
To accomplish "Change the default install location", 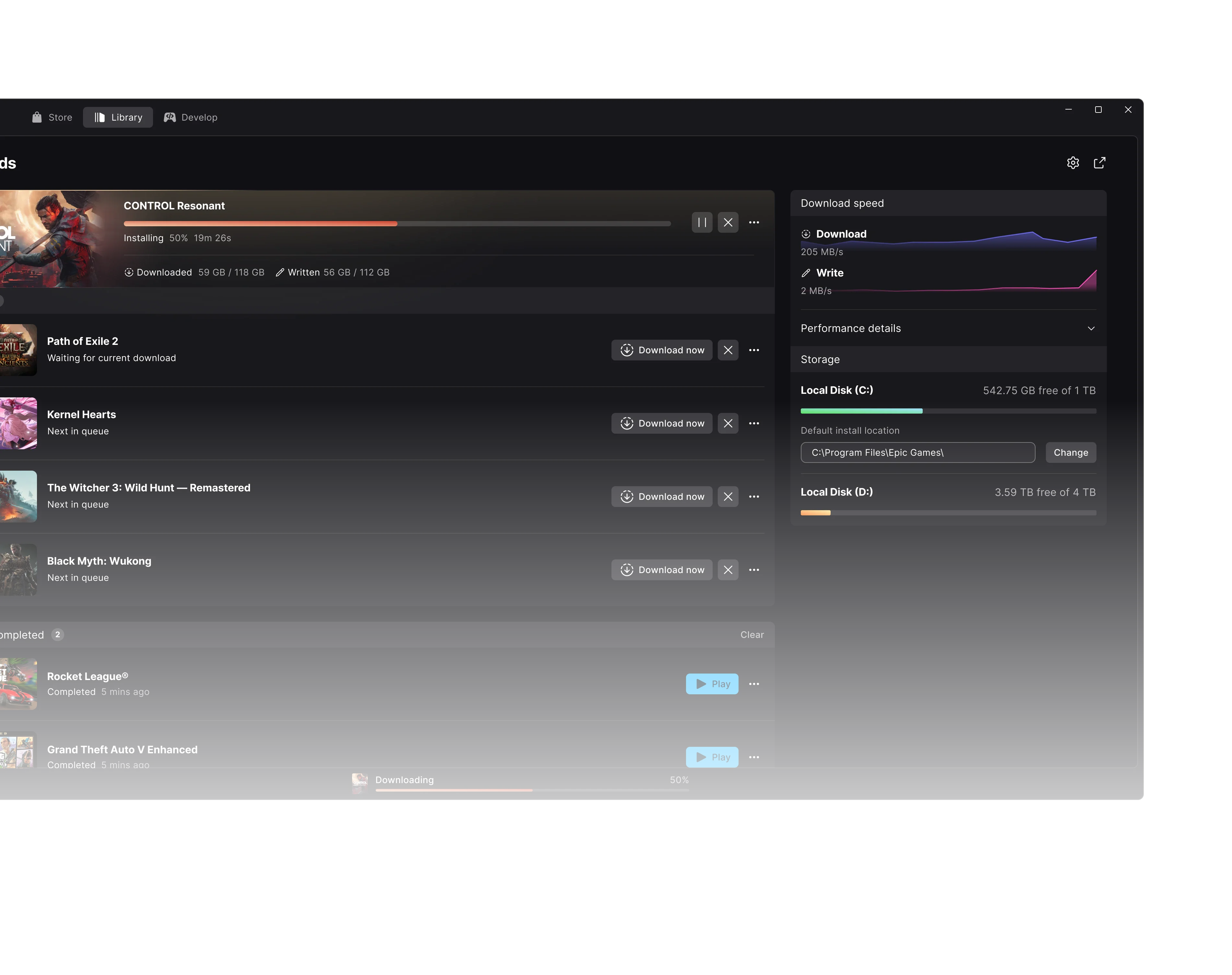I will click(1071, 453).
